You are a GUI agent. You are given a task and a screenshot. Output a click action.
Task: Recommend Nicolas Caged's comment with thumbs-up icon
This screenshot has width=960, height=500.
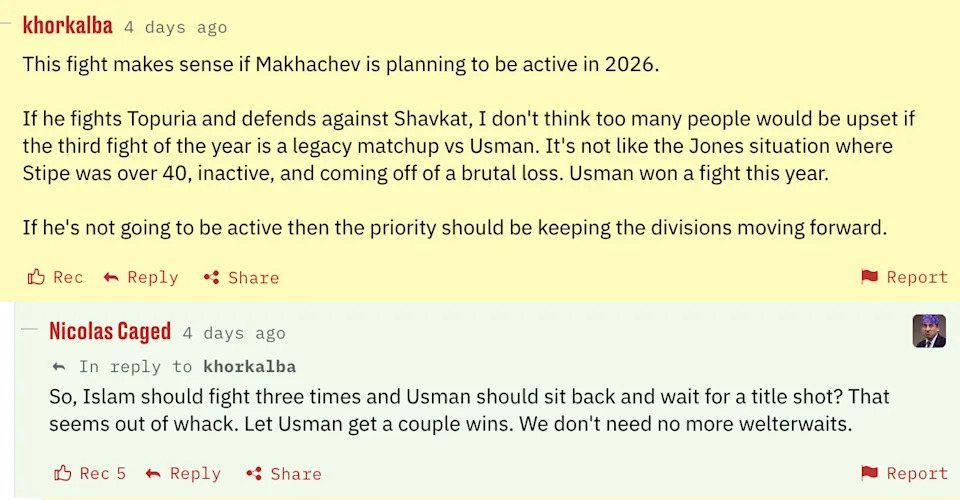63,473
